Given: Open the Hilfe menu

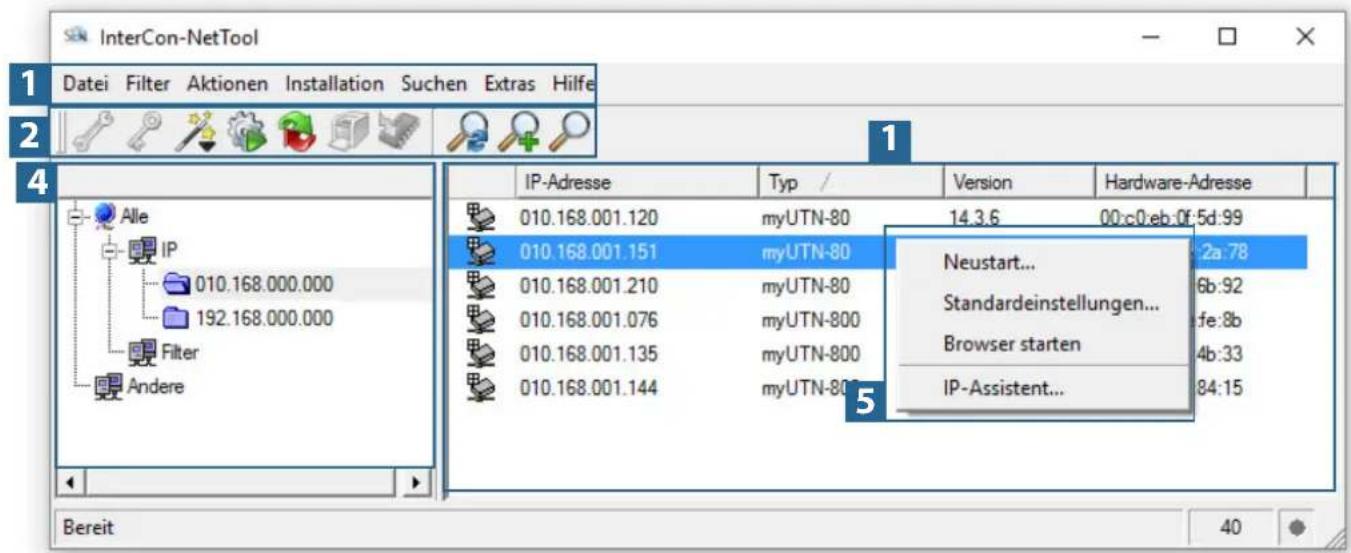Looking at the screenshot, I should click(573, 84).
